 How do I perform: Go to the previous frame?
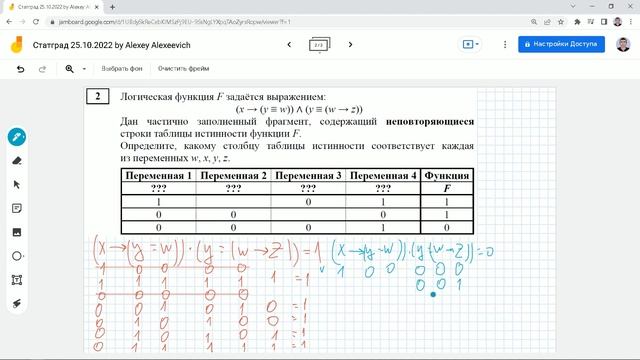click(289, 44)
